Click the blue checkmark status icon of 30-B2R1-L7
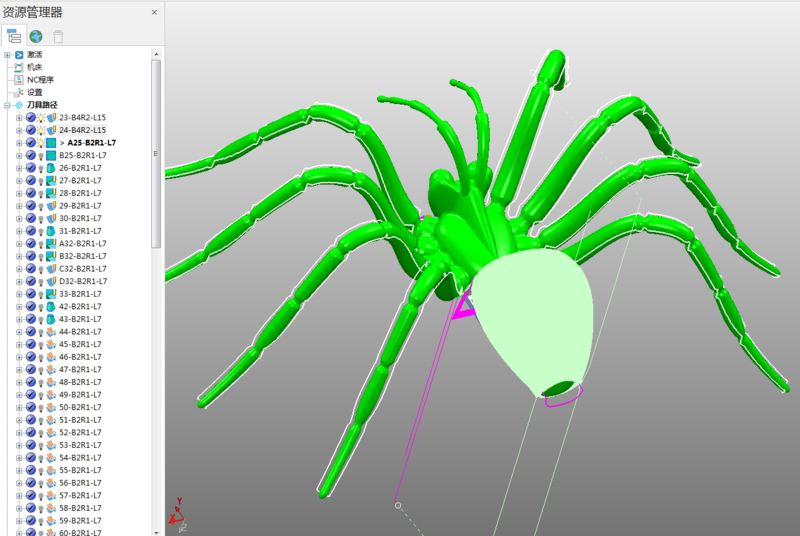This screenshot has height=536, width=800. click(x=31, y=218)
